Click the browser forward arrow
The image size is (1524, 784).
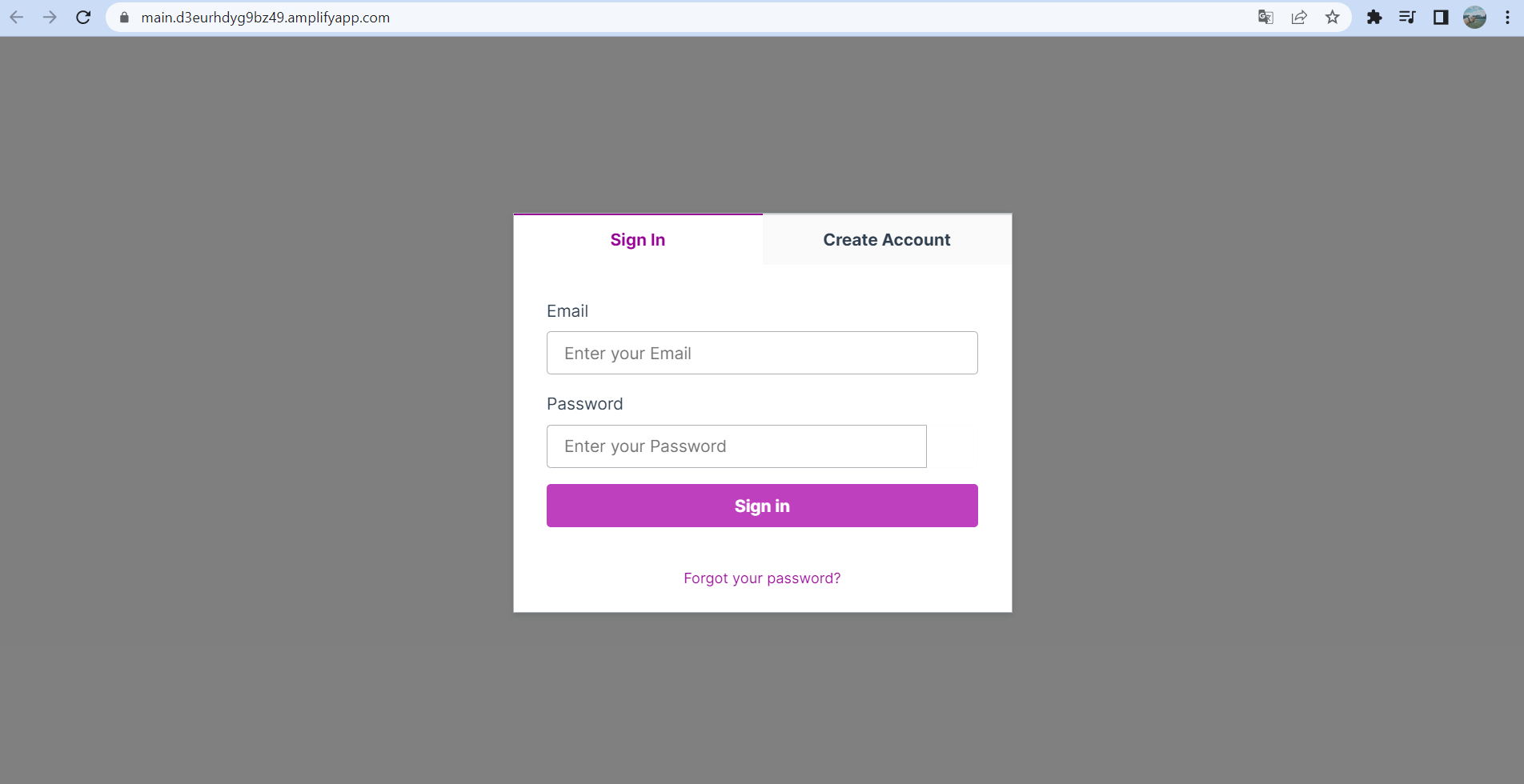point(50,17)
